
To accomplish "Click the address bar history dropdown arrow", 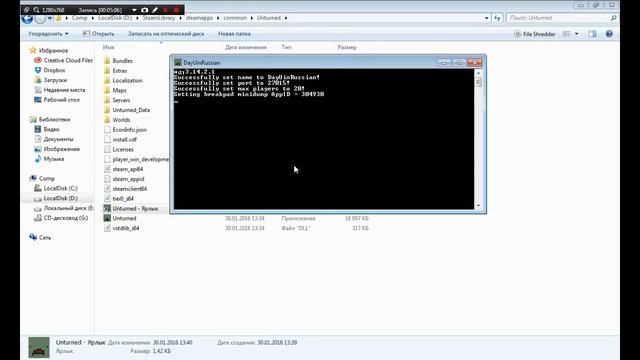I will tap(487, 18).
